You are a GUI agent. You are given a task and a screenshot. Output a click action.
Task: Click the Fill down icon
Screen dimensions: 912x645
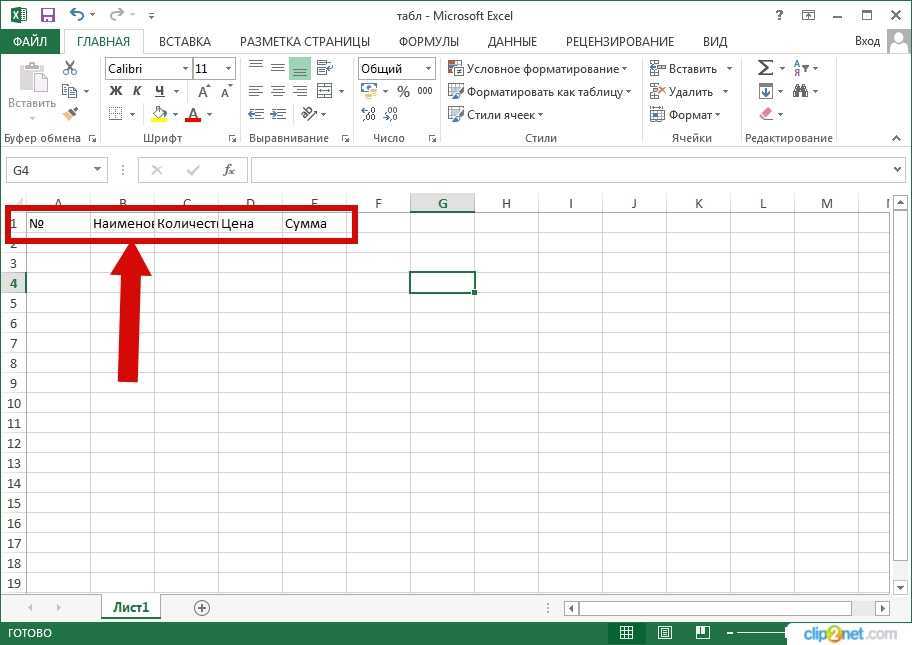coord(765,91)
